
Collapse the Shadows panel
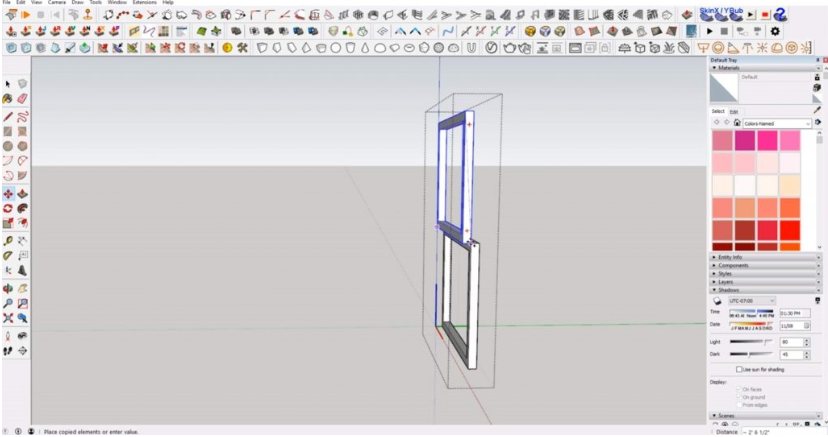[x=766, y=290]
